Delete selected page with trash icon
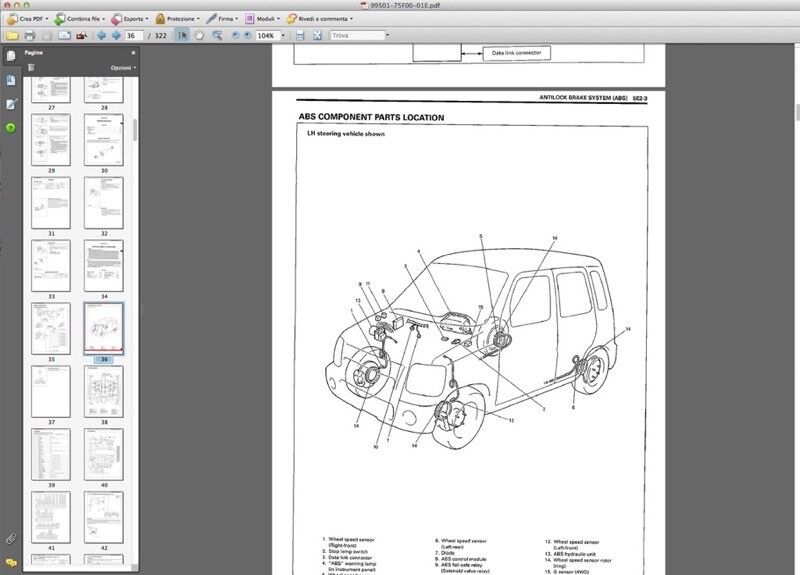 pyautogui.click(x=31, y=67)
